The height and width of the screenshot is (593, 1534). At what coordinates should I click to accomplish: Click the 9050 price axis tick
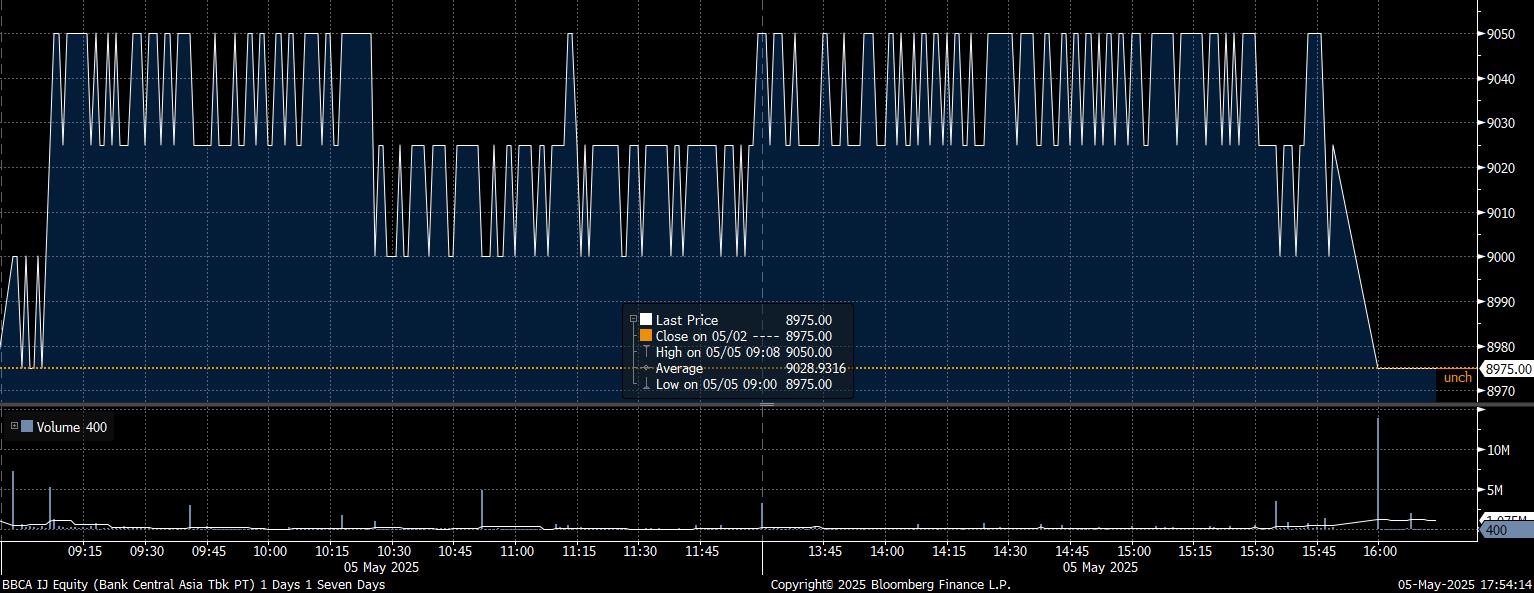[x=1502, y=34]
